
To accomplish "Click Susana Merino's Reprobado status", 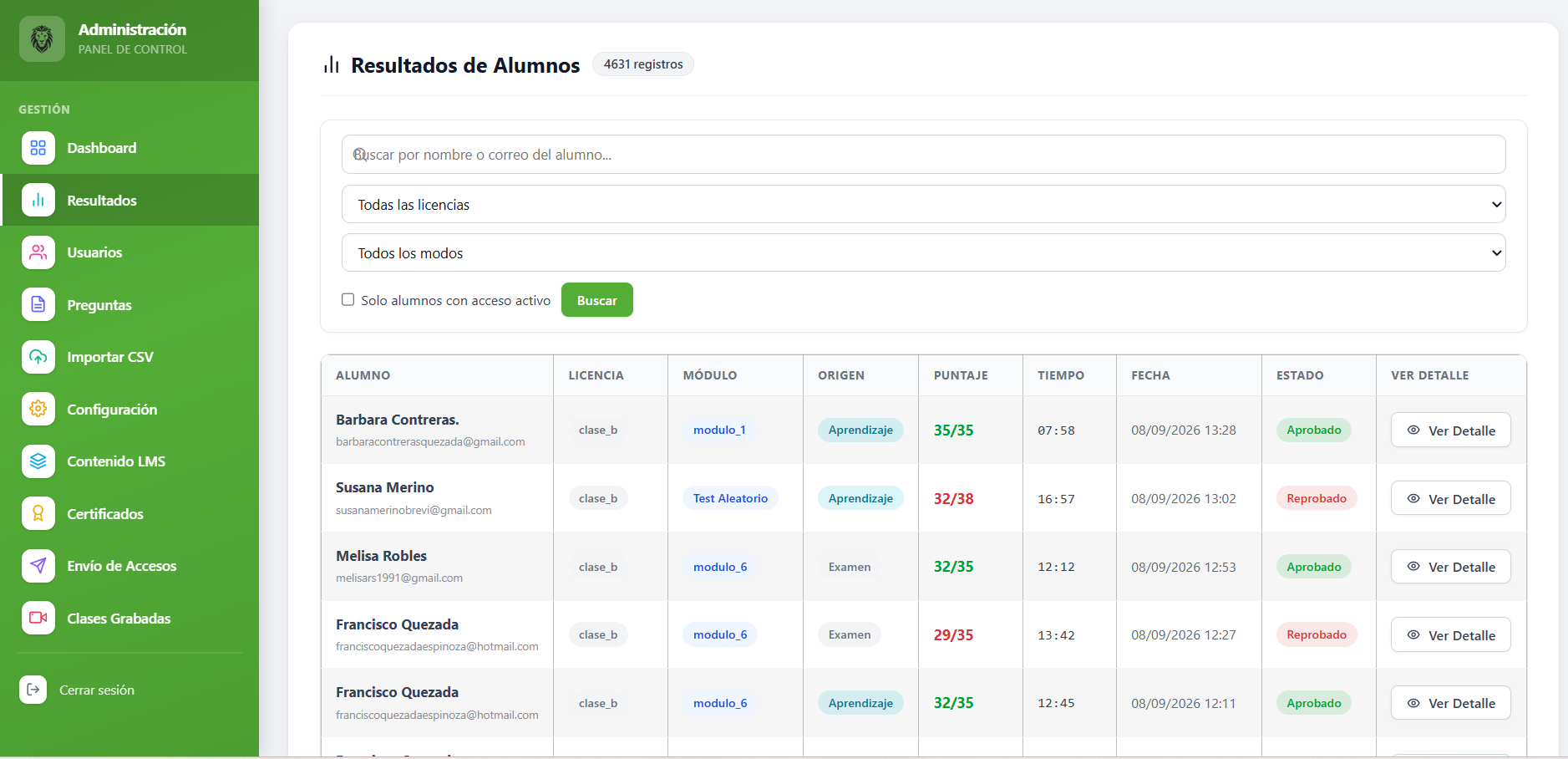I will tap(1317, 498).
